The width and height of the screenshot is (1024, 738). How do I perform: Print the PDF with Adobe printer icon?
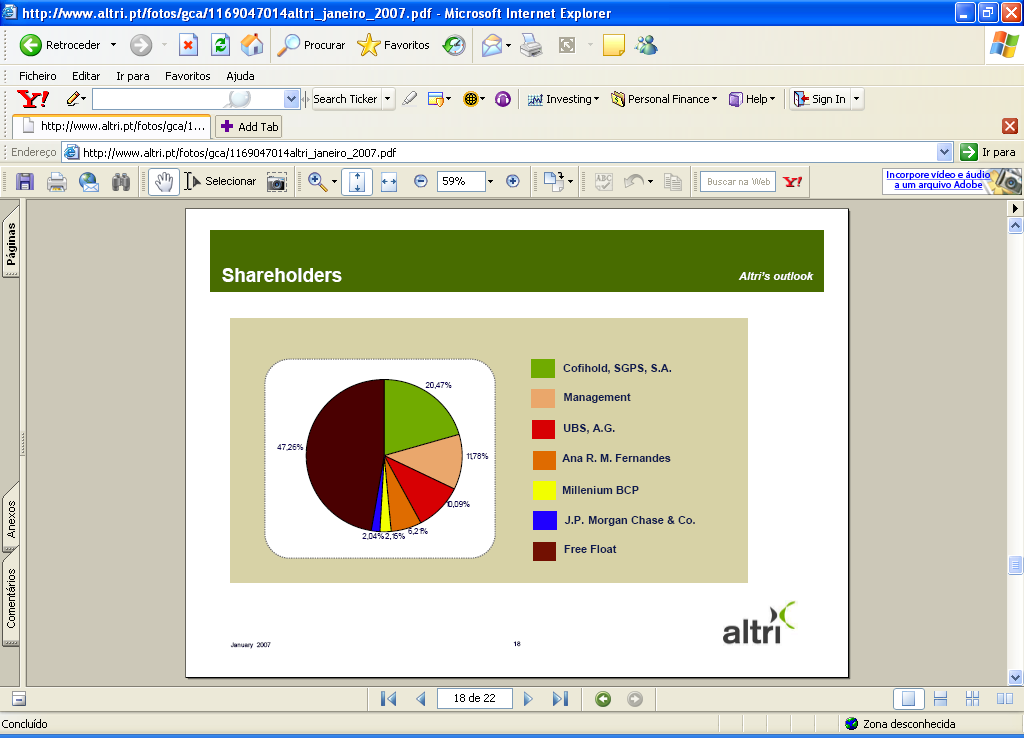[57, 182]
